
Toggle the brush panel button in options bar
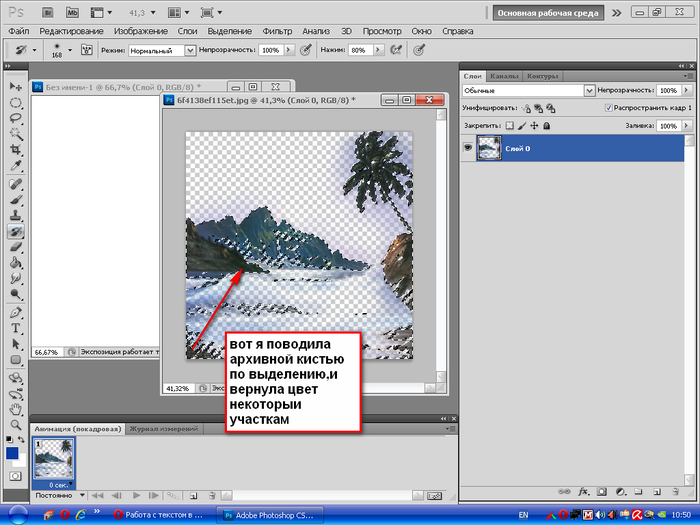87,50
